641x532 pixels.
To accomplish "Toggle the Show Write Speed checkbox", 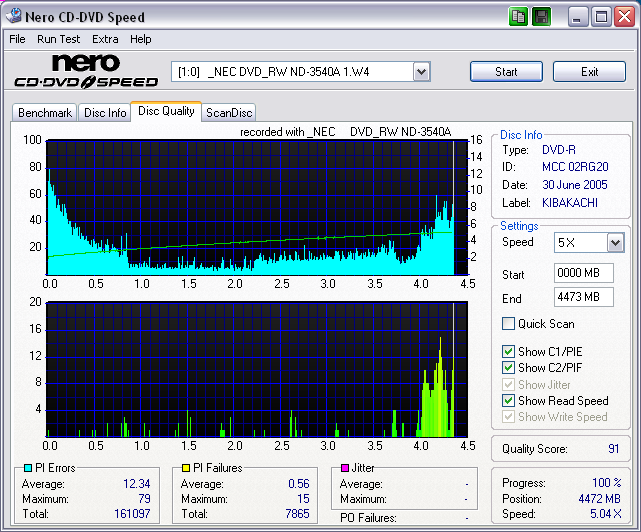I will click(x=508, y=417).
